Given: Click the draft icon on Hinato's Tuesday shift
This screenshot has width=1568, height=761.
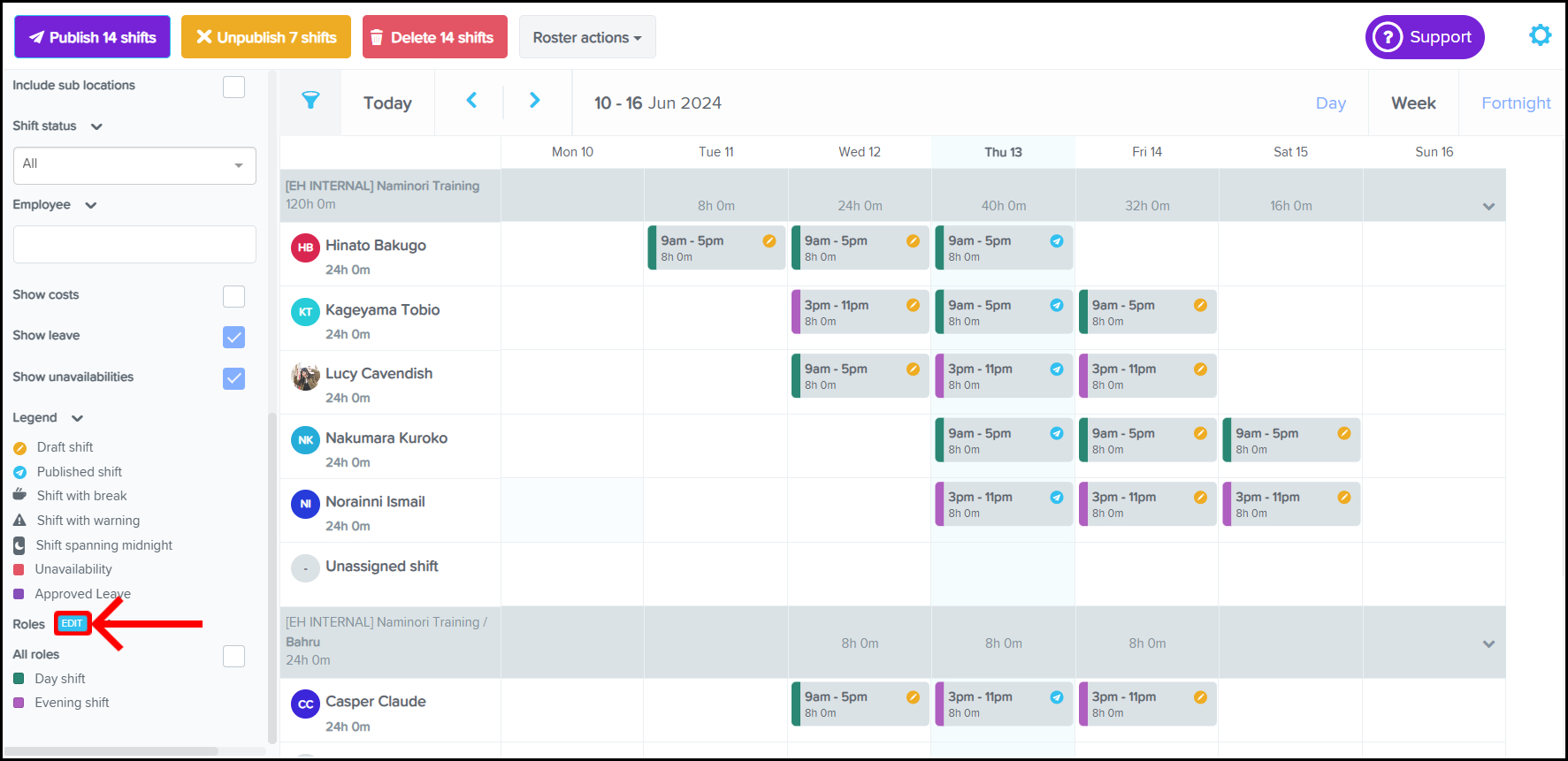Looking at the screenshot, I should (769, 241).
